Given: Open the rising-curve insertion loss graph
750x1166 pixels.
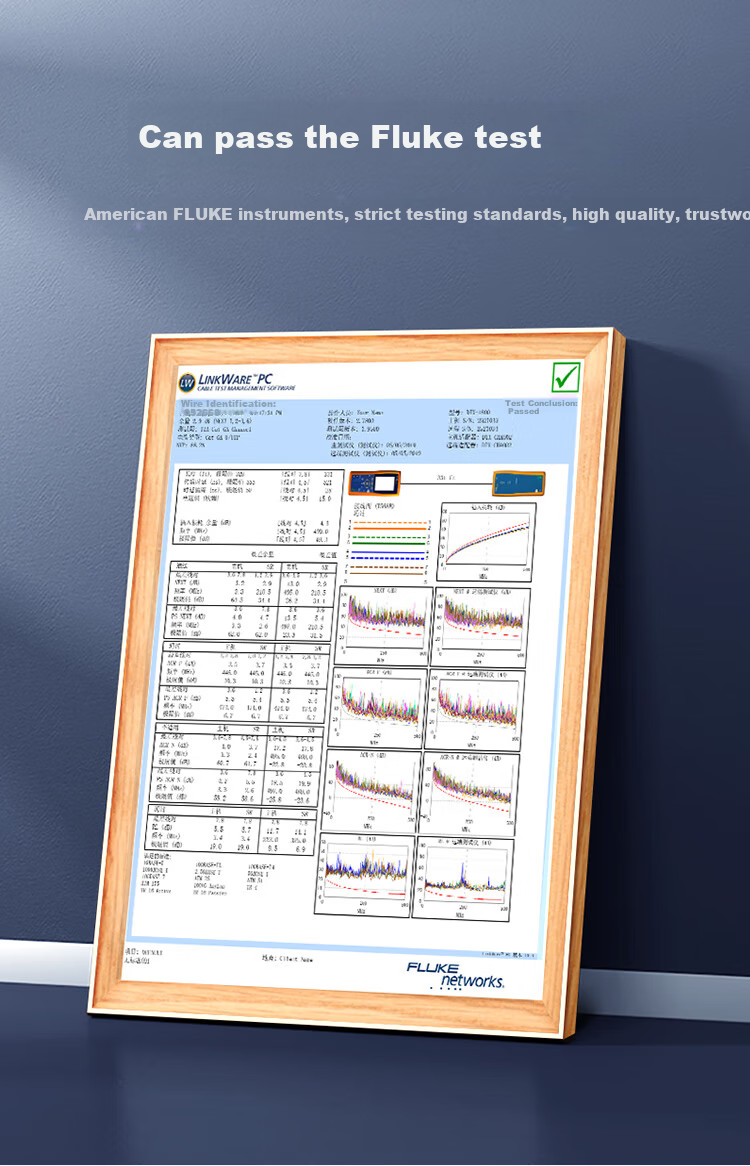Looking at the screenshot, I should tap(486, 541).
